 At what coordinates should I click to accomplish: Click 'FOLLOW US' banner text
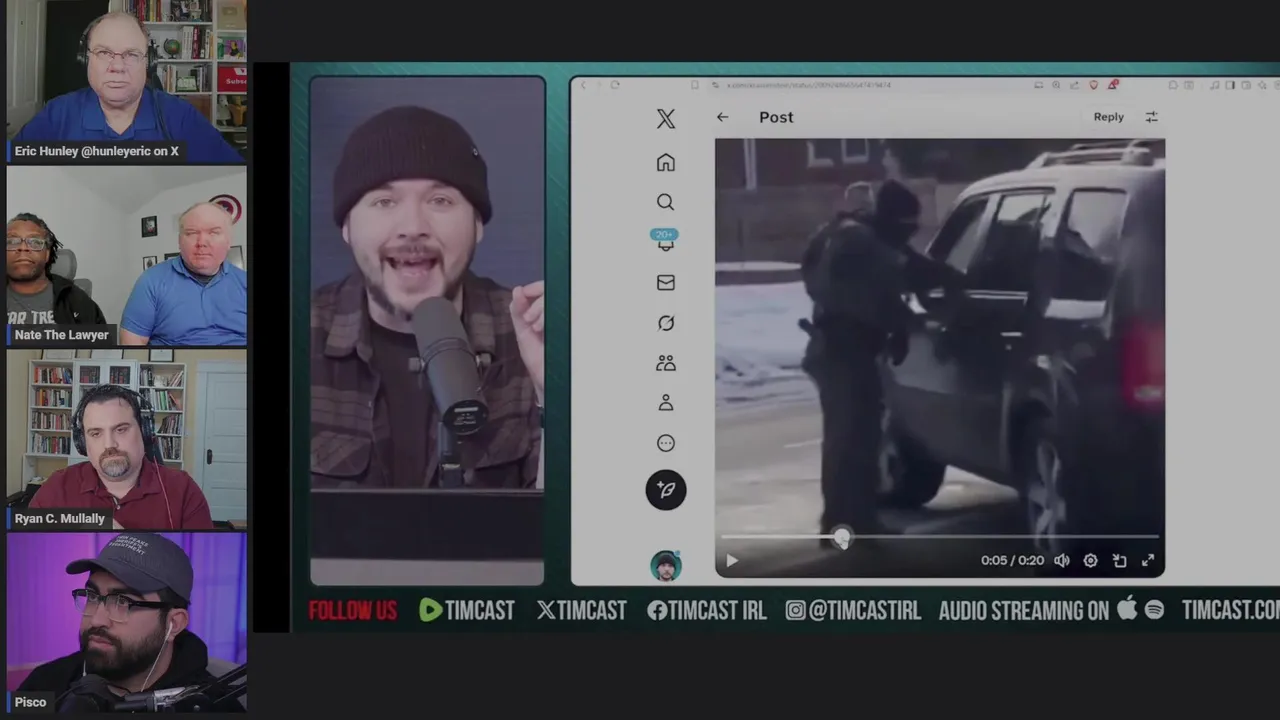pos(352,610)
